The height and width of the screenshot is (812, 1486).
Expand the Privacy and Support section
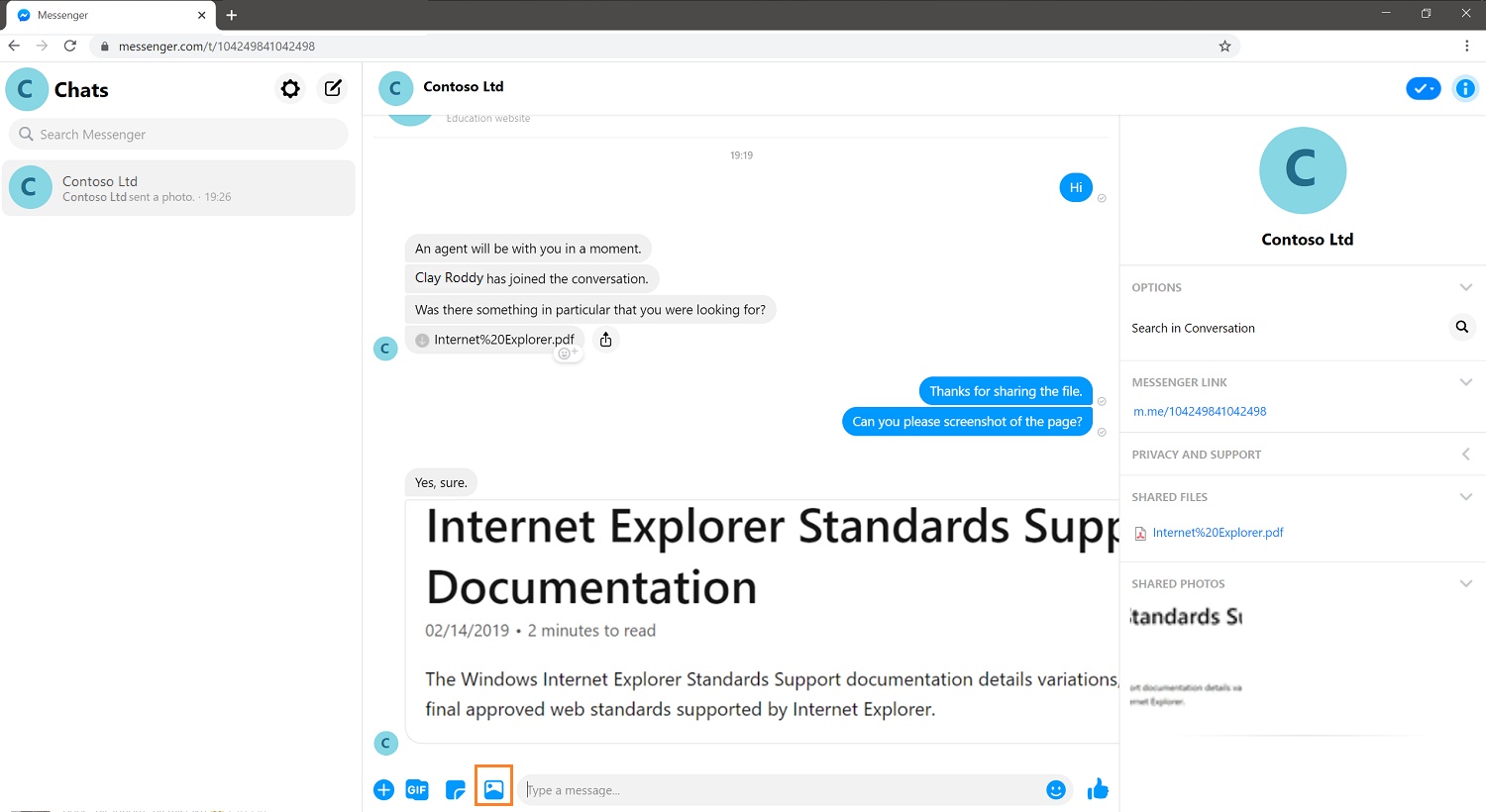tap(1466, 454)
